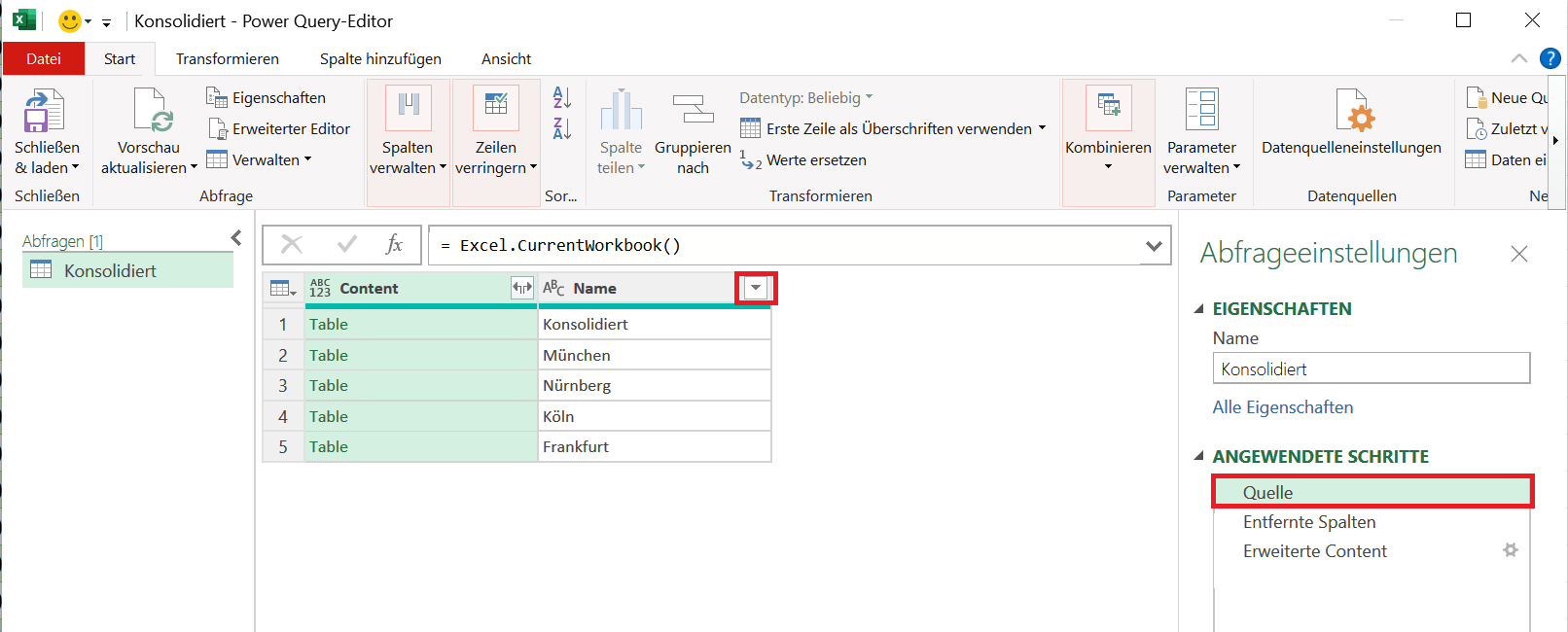1568x632 pixels.
Task: Collapse ANGEWENDETE SCHRITTE section
Action: tap(1199, 457)
